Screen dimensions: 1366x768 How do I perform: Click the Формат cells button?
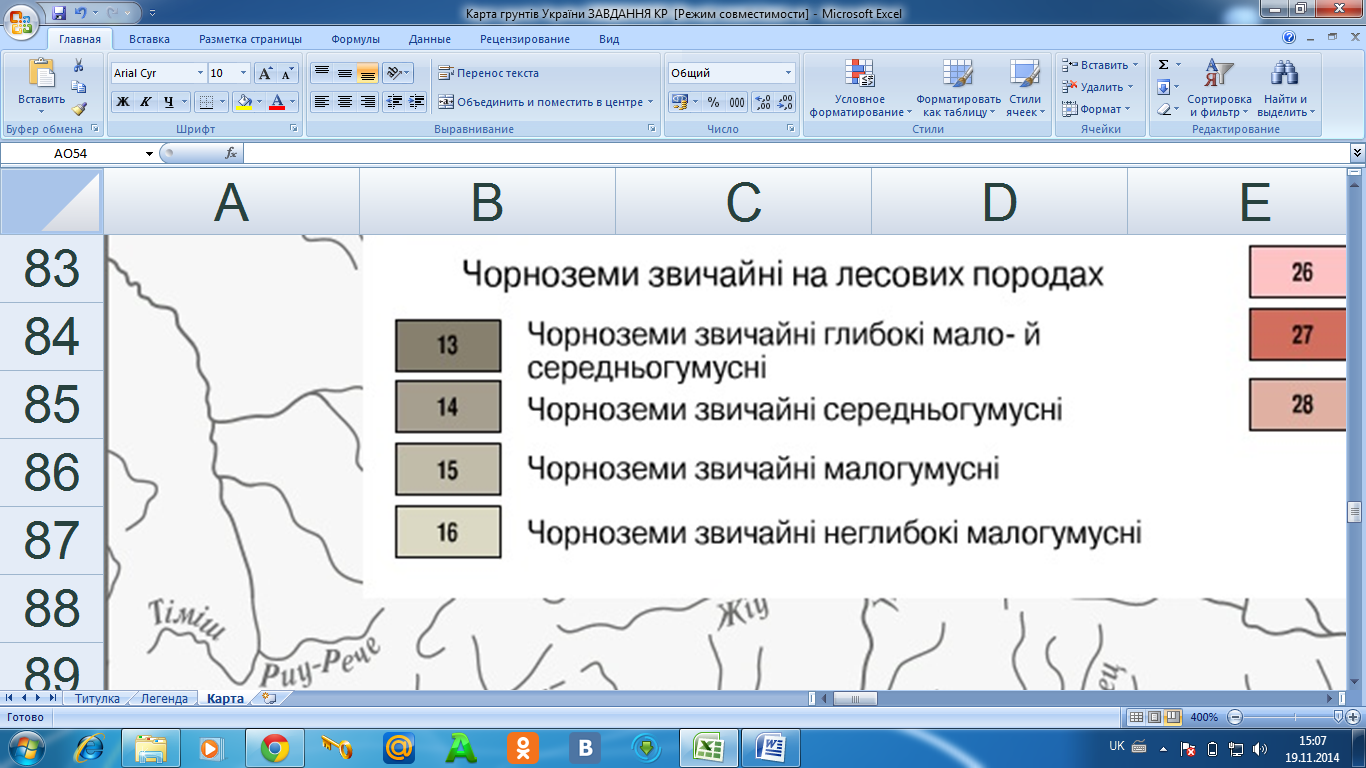point(1096,109)
